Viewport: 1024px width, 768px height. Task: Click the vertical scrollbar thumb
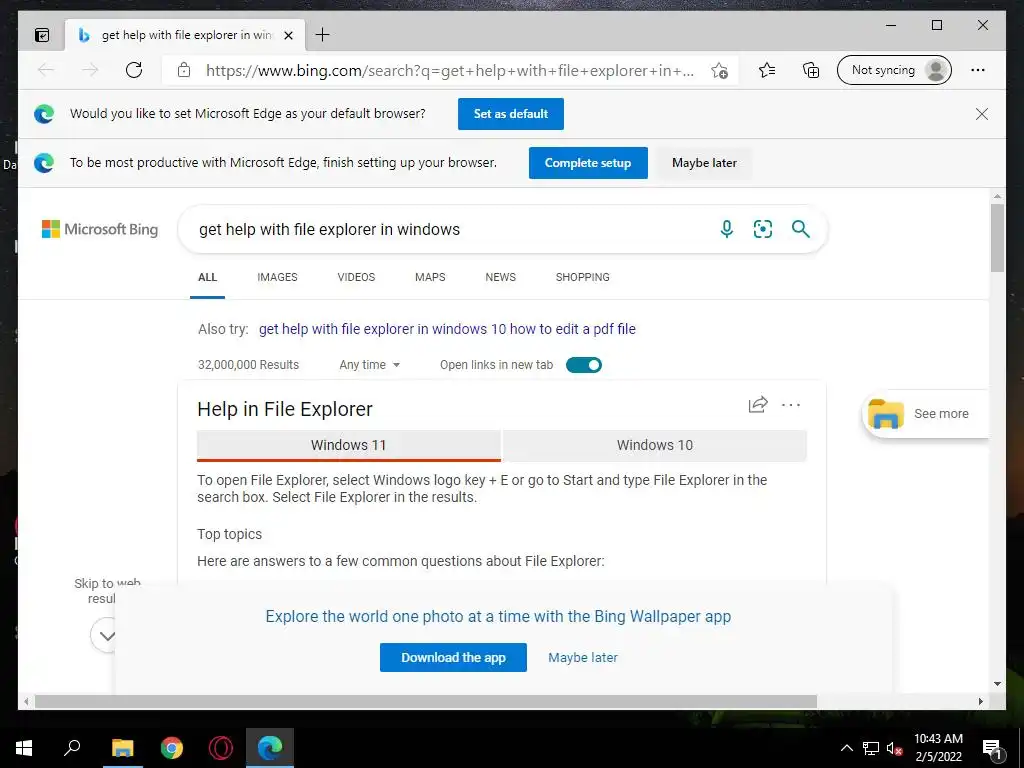tap(997, 238)
